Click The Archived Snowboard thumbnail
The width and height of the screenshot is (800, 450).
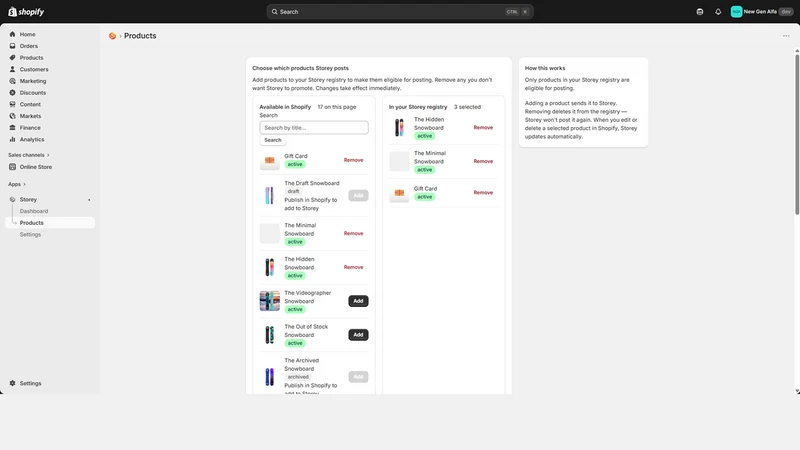click(269, 377)
